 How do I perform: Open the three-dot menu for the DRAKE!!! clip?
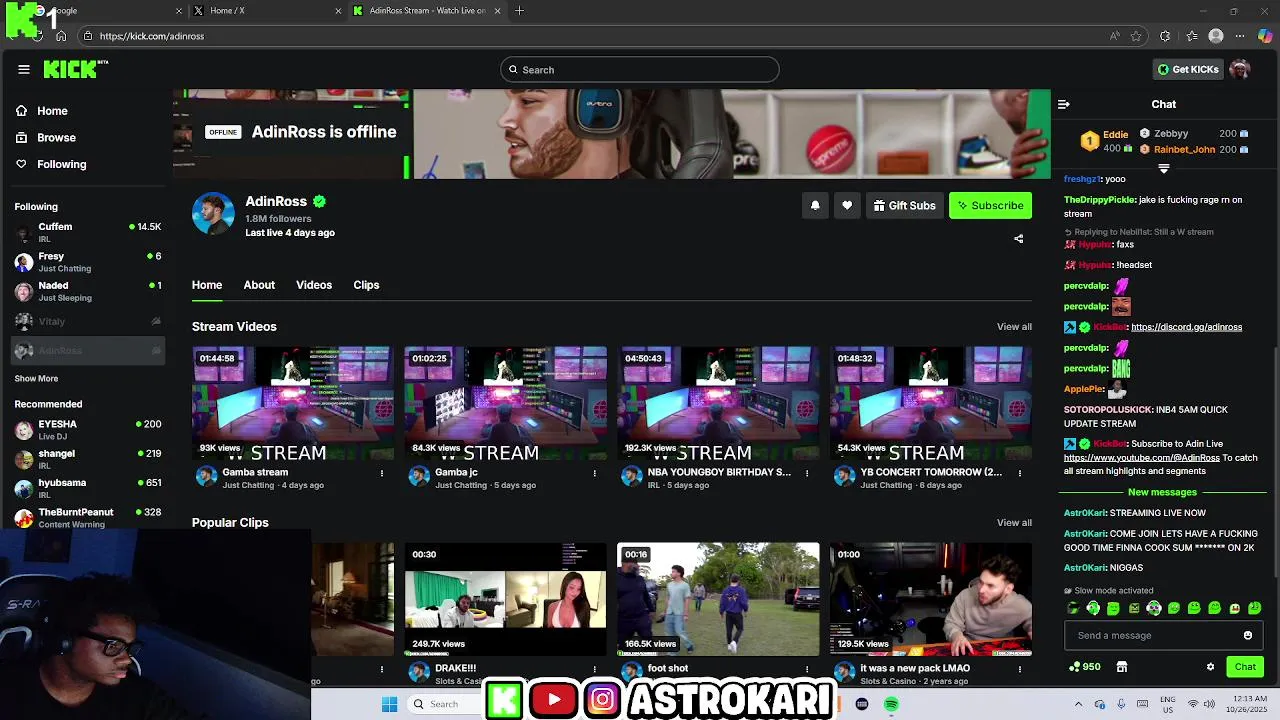point(594,669)
